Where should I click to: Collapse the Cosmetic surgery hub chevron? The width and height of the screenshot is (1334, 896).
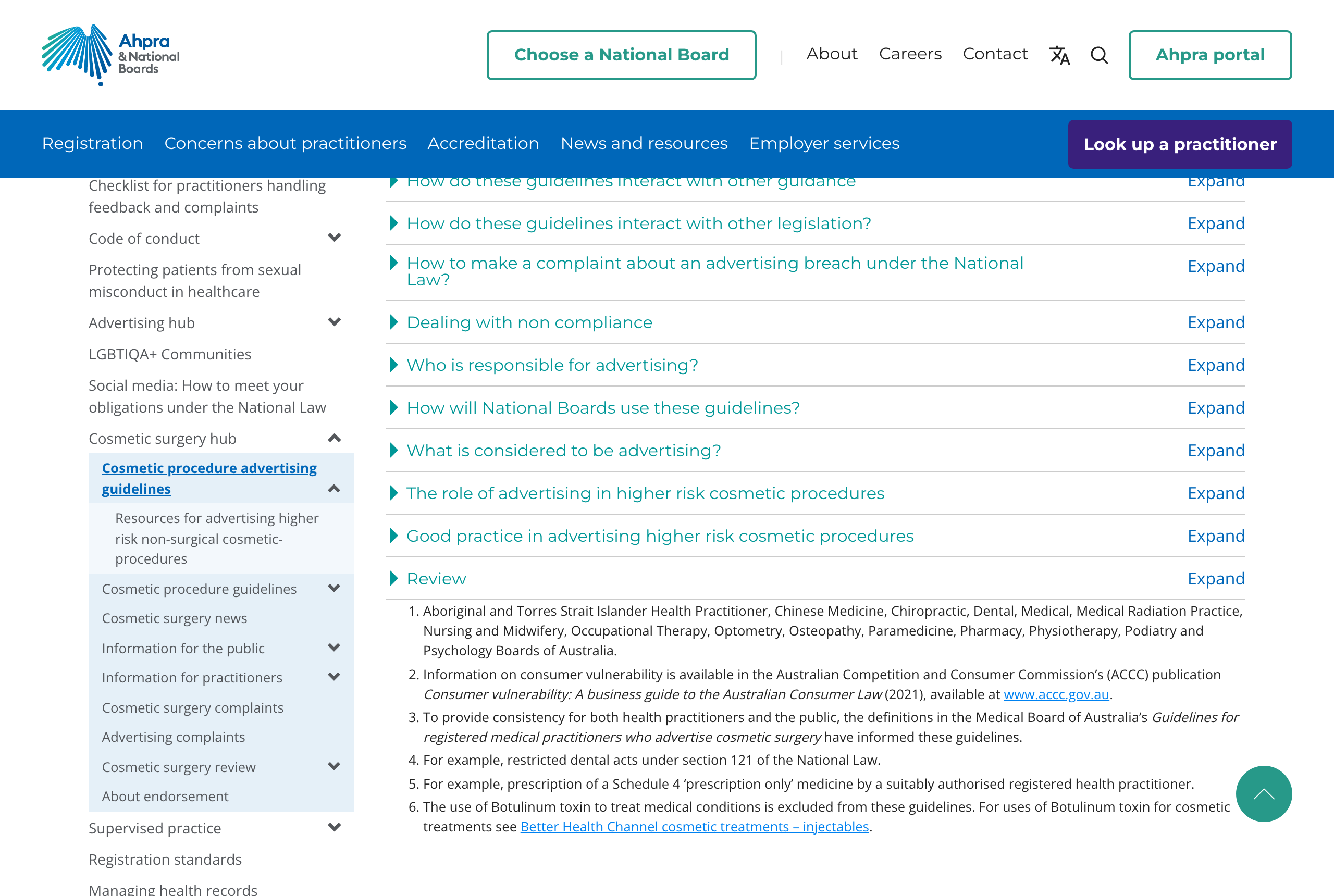(335, 438)
